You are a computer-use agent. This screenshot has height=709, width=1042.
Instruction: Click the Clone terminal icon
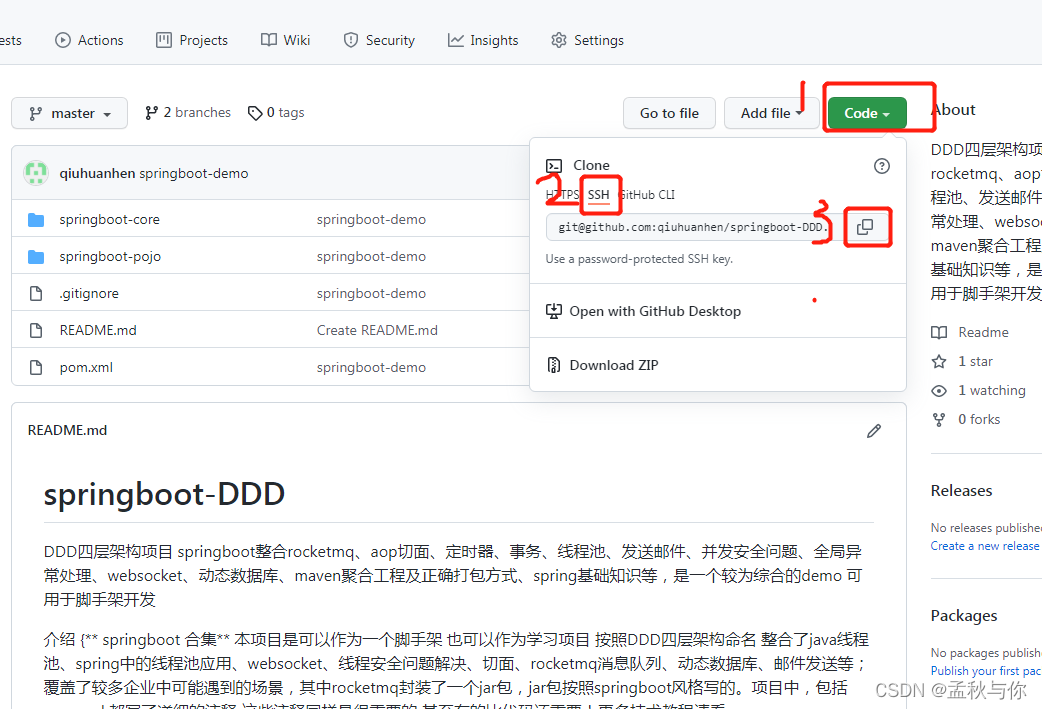(x=554, y=165)
